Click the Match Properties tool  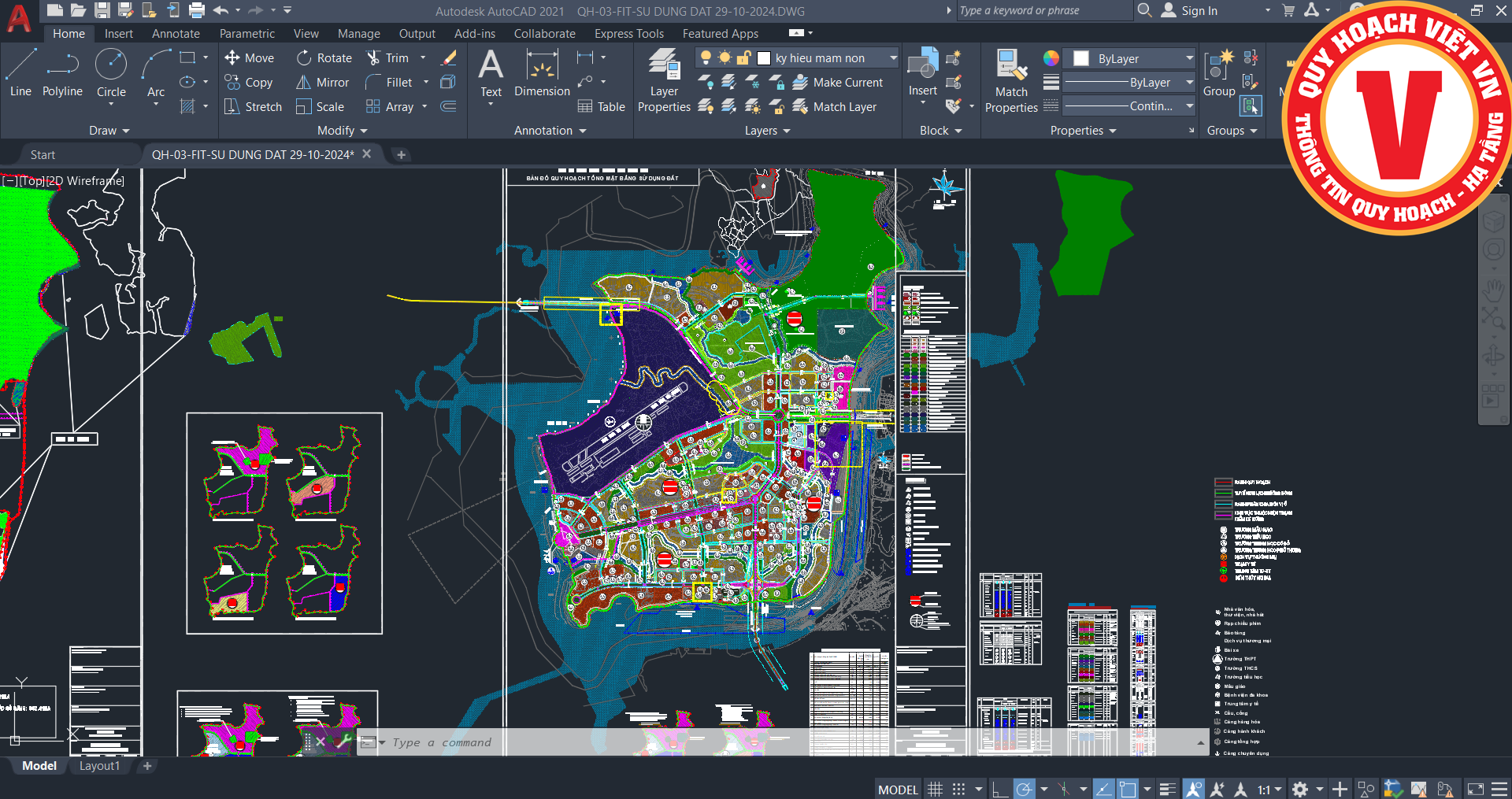pyautogui.click(x=1011, y=80)
